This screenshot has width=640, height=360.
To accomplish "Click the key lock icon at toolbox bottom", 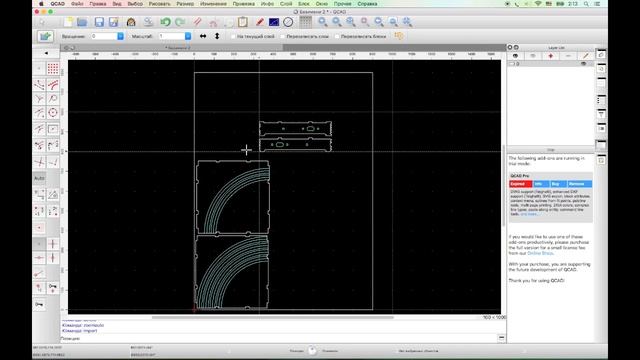I will tap(39, 305).
